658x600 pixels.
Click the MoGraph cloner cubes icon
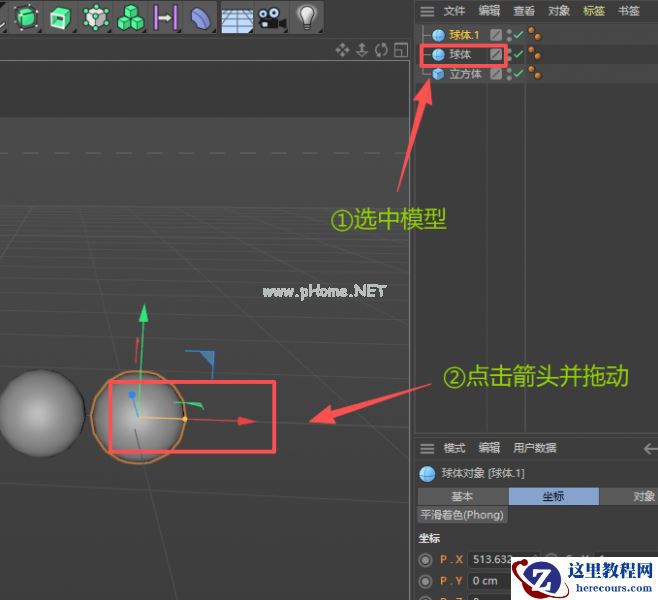[131, 18]
